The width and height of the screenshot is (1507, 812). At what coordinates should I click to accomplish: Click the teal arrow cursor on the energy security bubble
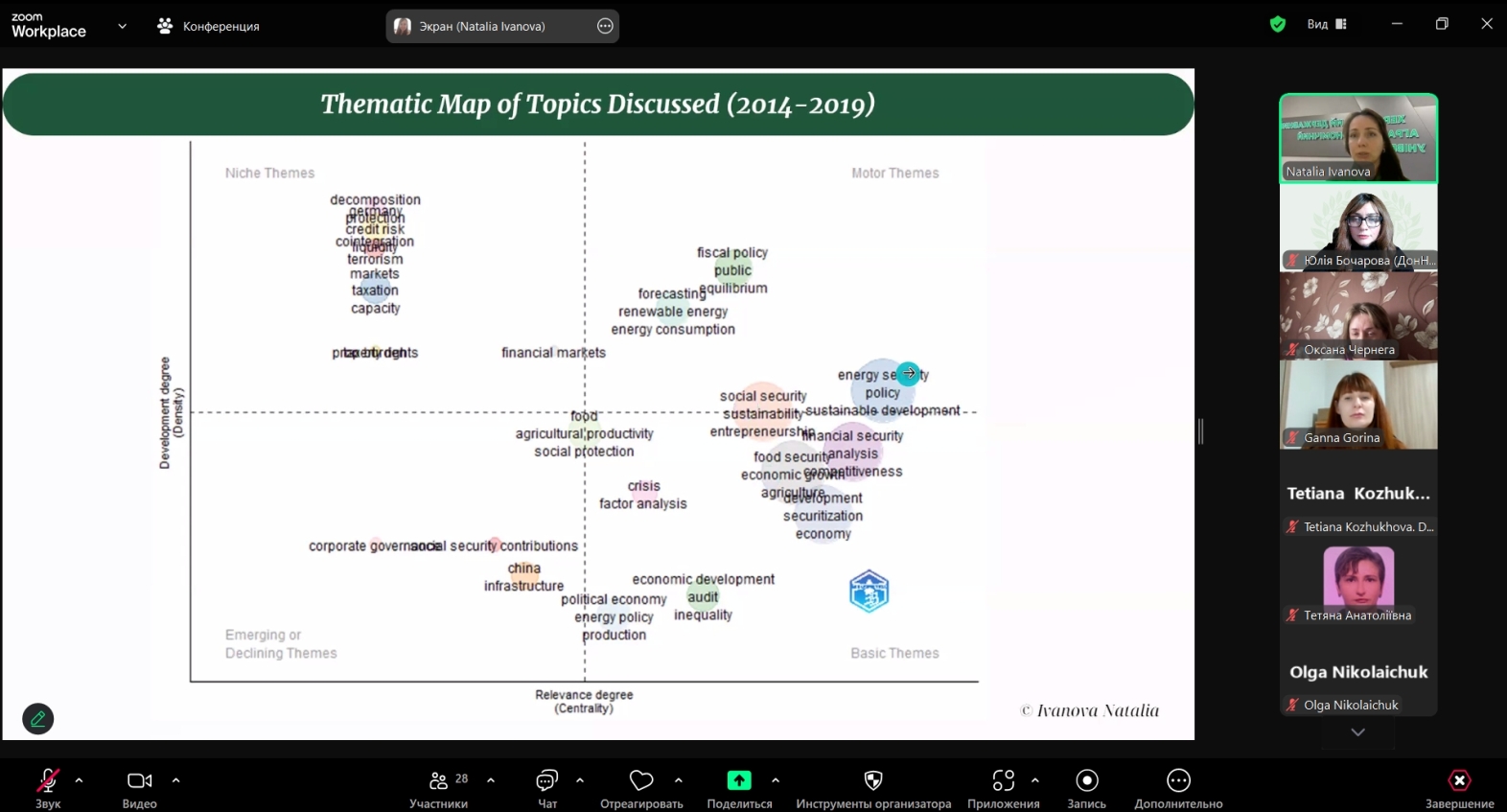click(x=908, y=373)
